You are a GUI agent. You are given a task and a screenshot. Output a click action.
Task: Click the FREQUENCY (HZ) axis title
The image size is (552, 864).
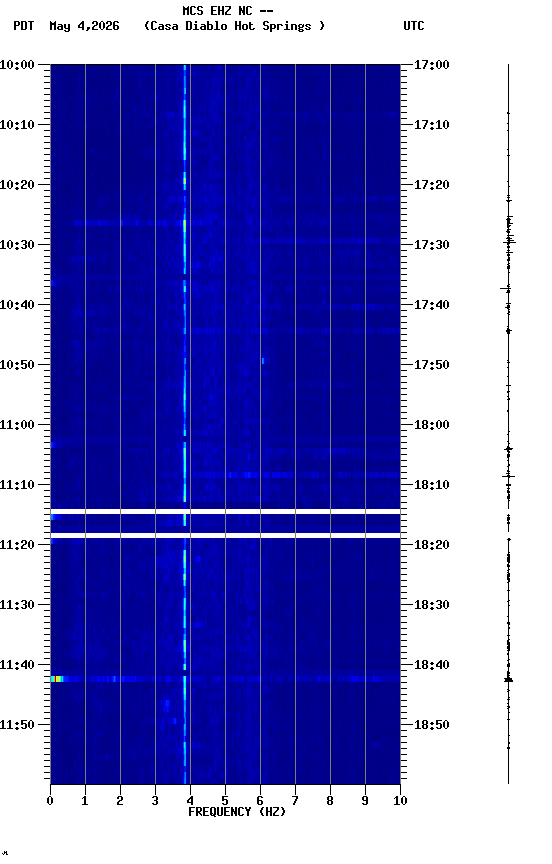point(237,812)
